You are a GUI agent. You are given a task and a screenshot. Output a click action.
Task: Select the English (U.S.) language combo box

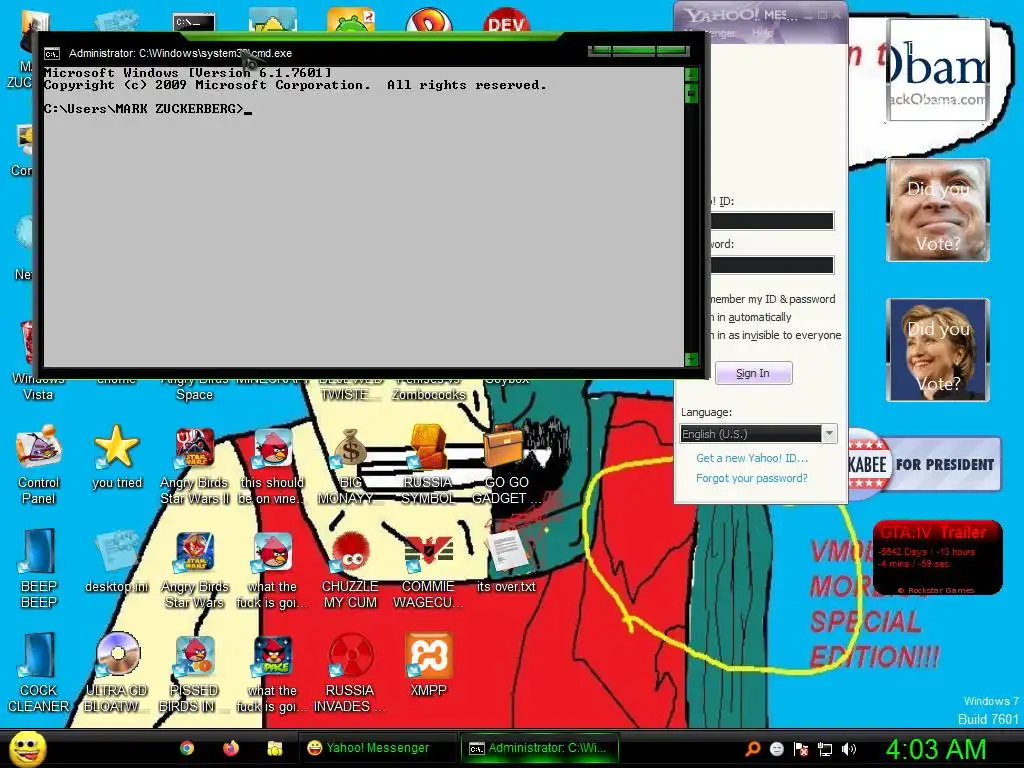(758, 434)
